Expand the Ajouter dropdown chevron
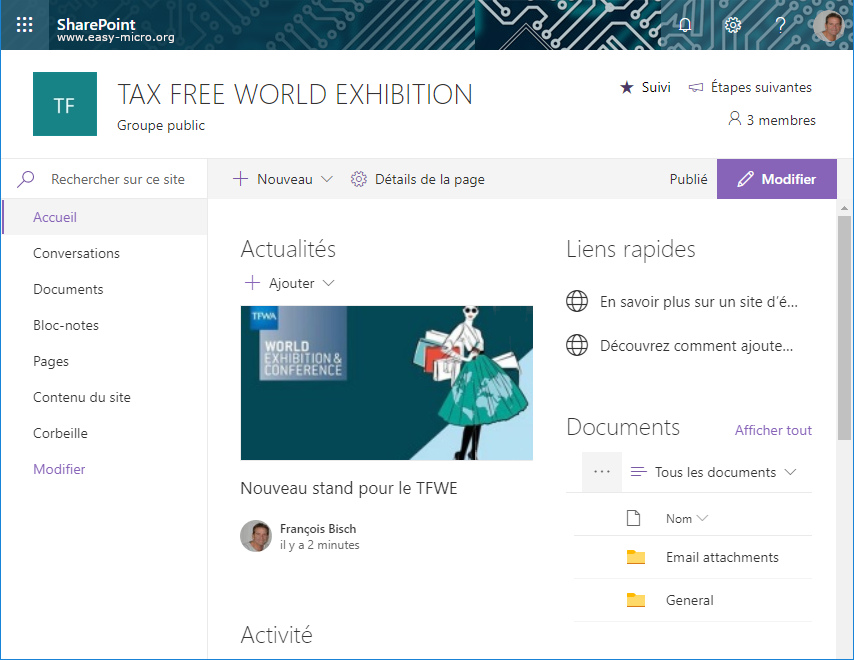854x660 pixels. pos(328,283)
